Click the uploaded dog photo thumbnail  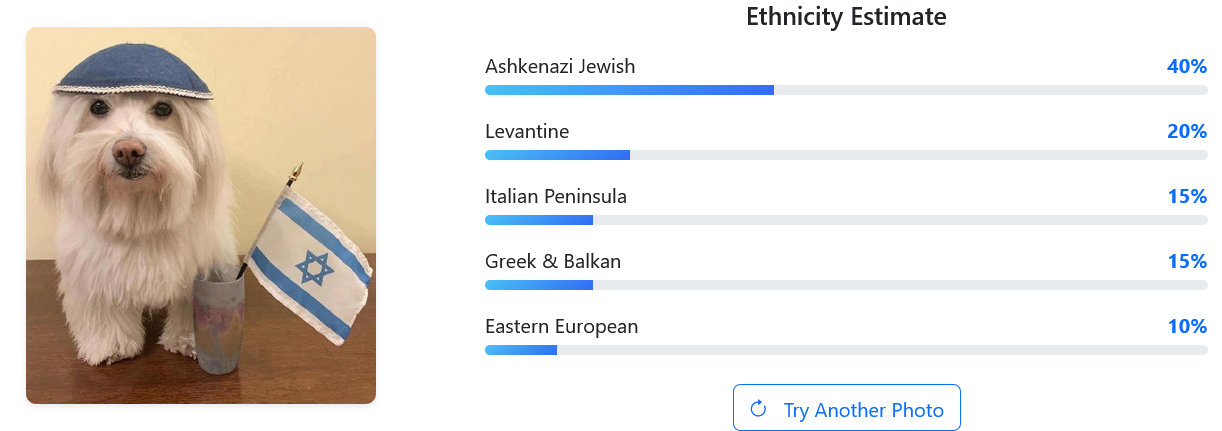pos(200,215)
